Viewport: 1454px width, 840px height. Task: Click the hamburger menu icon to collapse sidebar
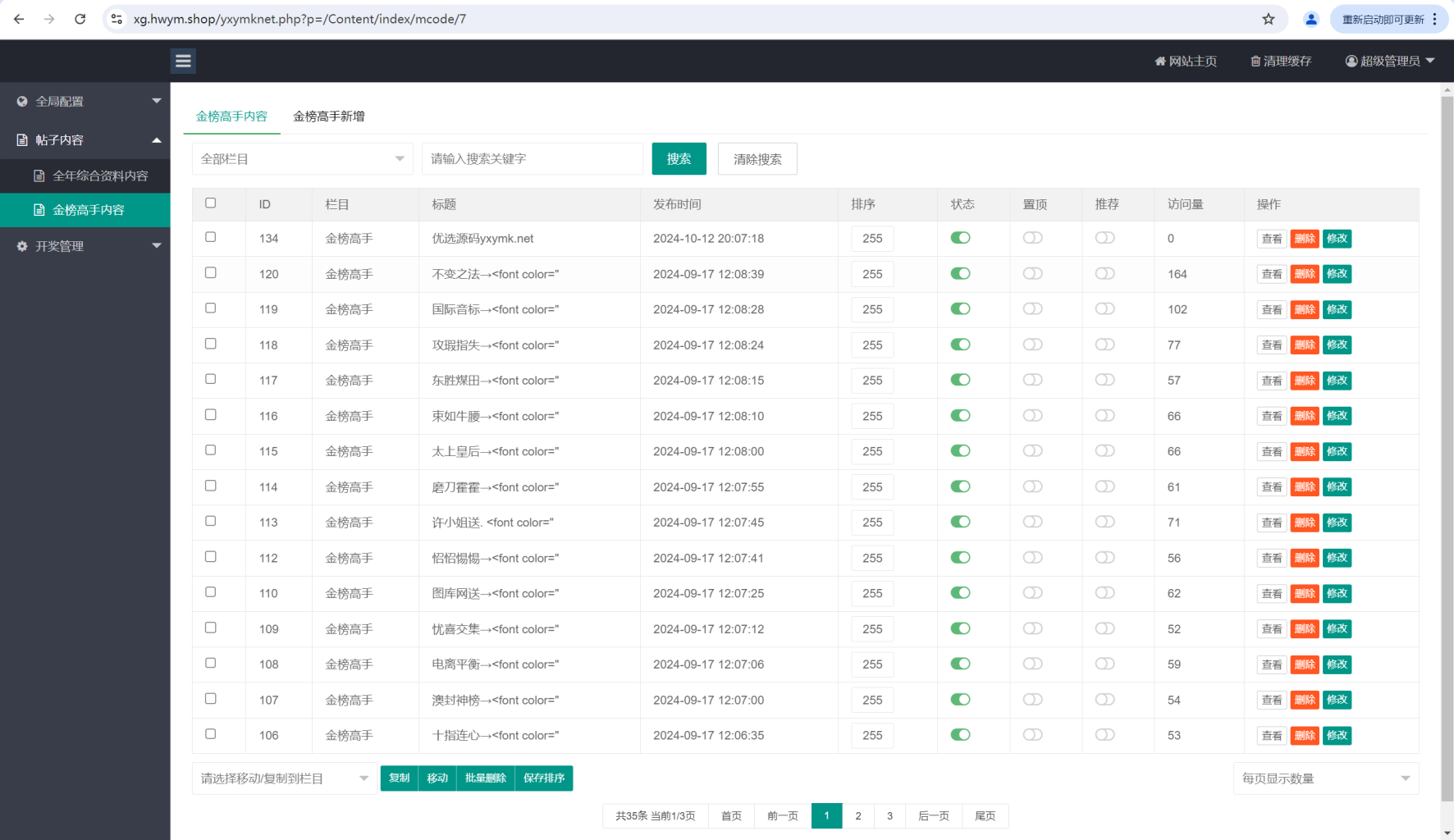point(183,61)
